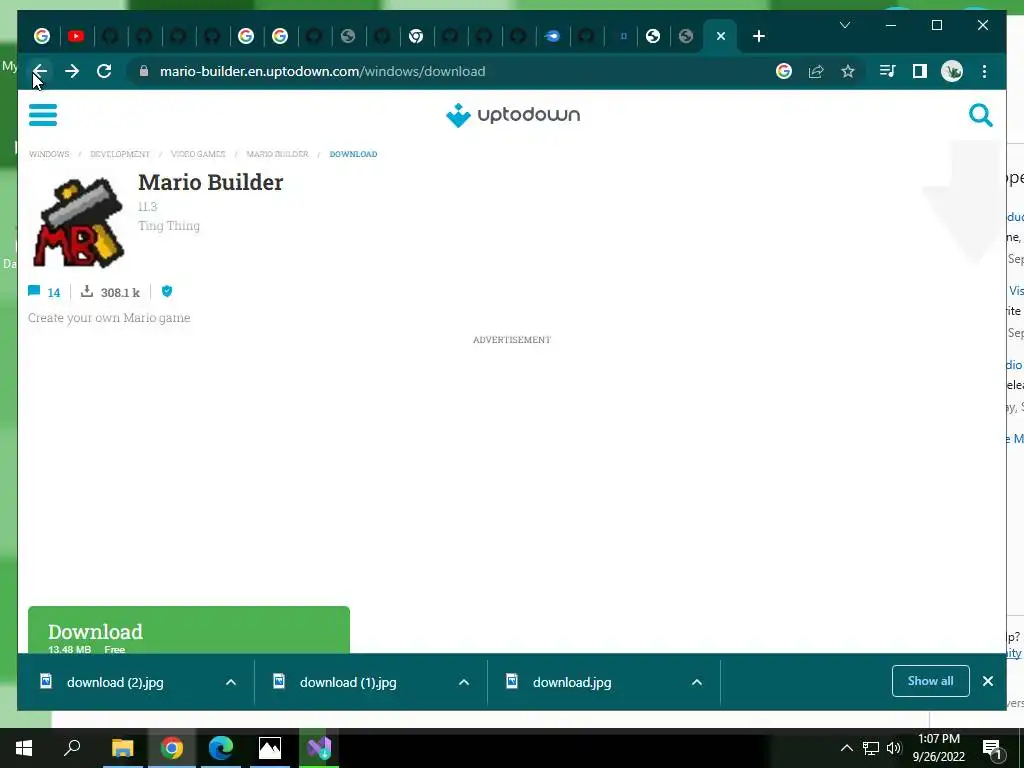View the security shield badge

coord(167,291)
